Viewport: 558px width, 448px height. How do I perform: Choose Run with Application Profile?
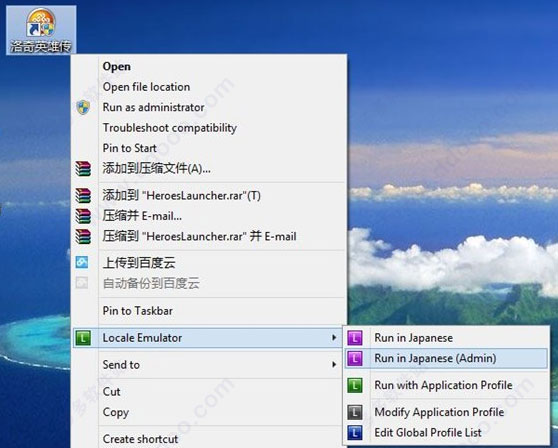pos(446,385)
